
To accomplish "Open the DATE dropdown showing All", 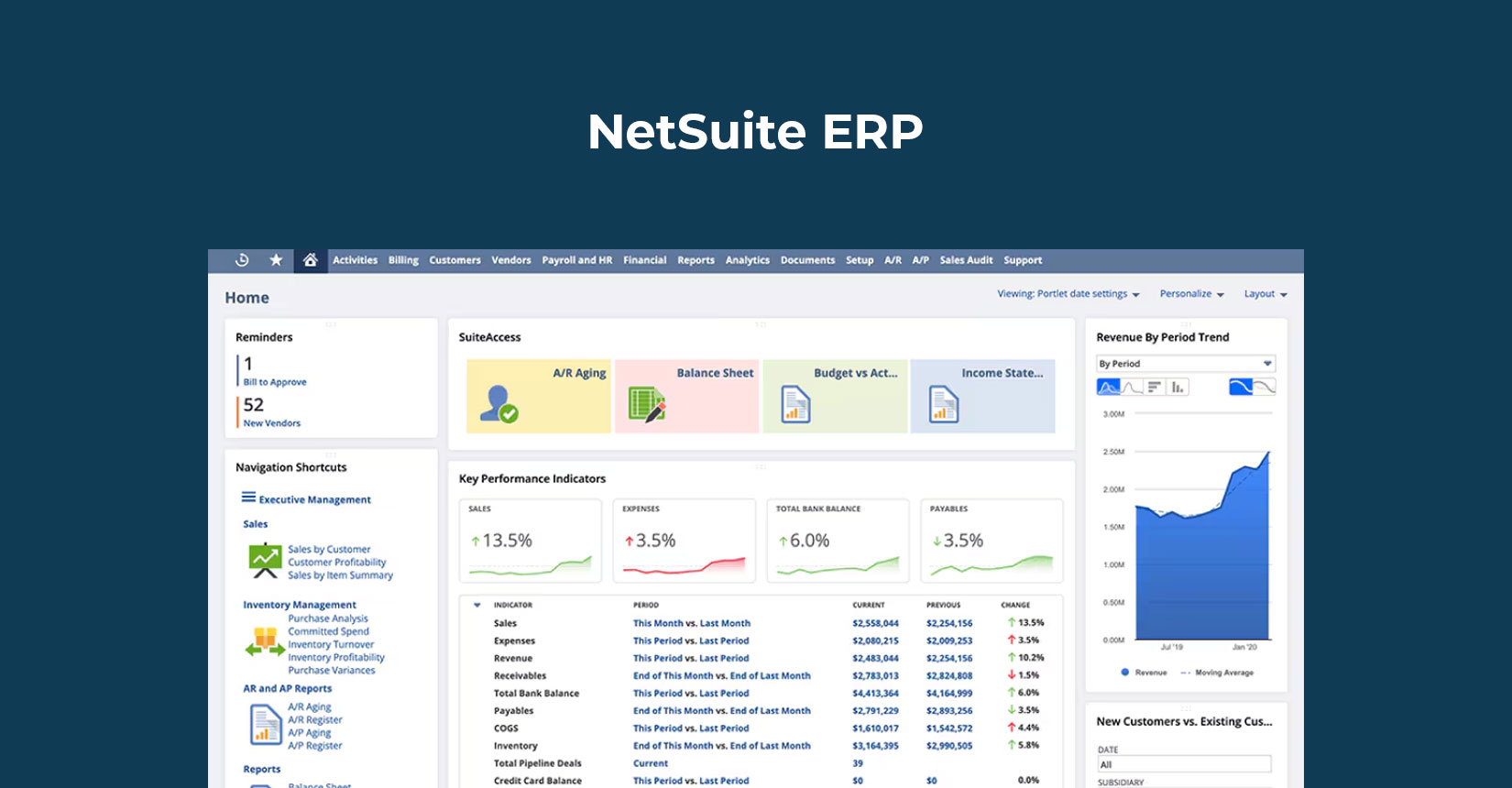I will pos(1184,764).
